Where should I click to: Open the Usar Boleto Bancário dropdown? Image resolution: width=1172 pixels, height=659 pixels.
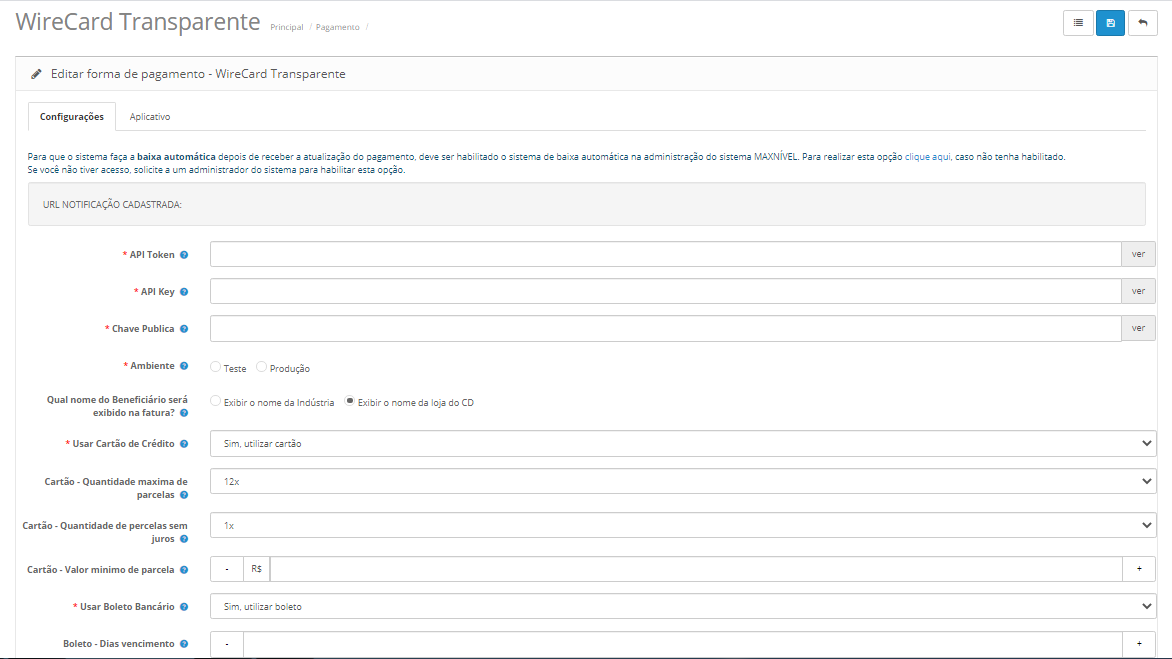(682, 606)
